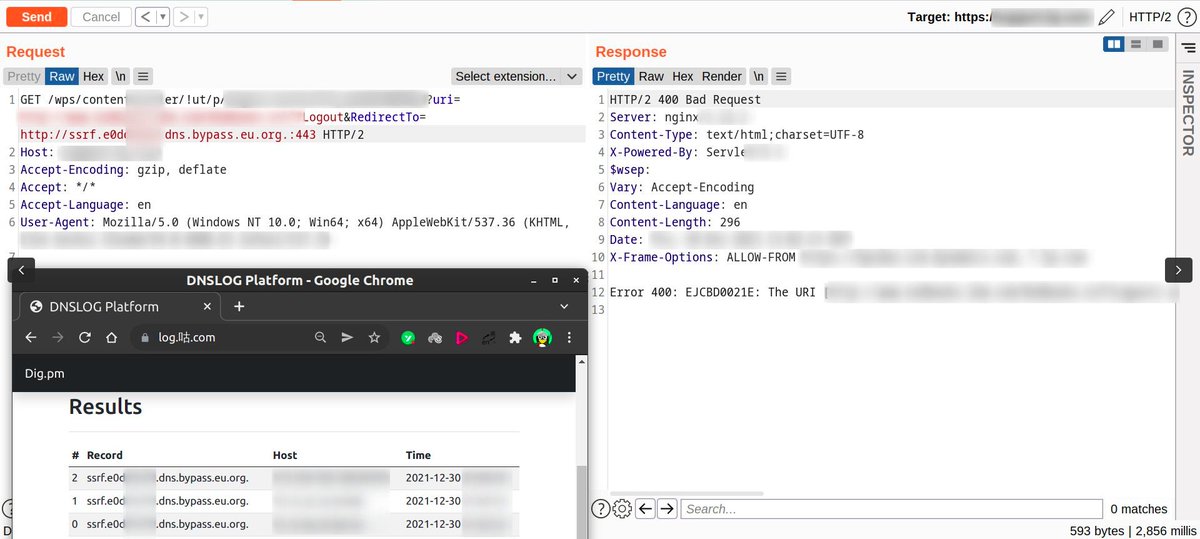Click the Time column header
The width and height of the screenshot is (1200, 539).
(x=419, y=455)
